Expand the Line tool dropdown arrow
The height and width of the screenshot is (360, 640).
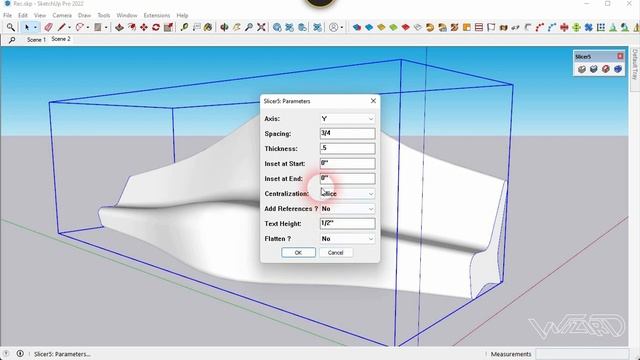[69, 28]
